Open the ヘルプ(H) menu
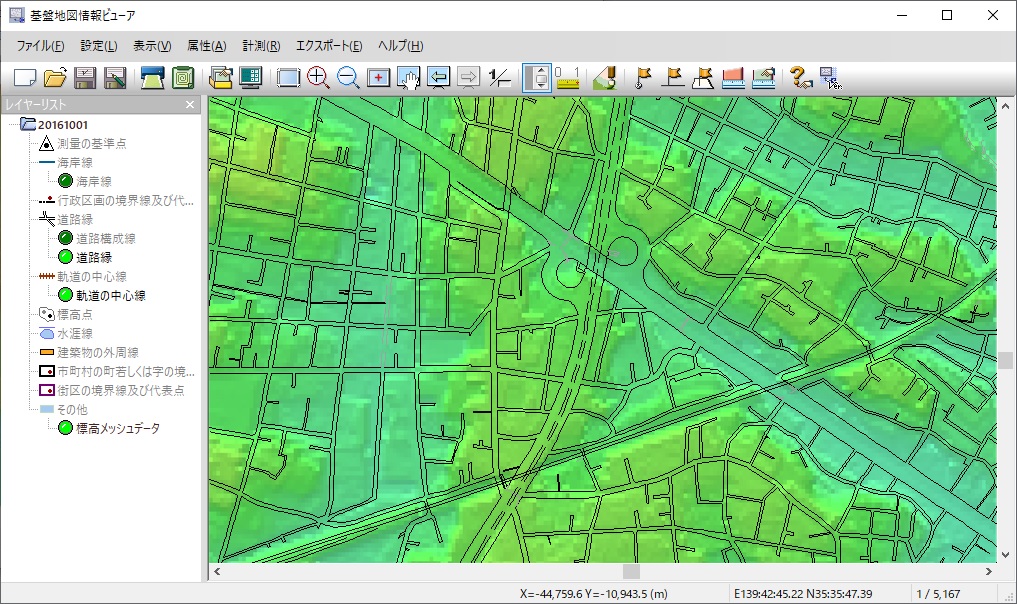 400,45
